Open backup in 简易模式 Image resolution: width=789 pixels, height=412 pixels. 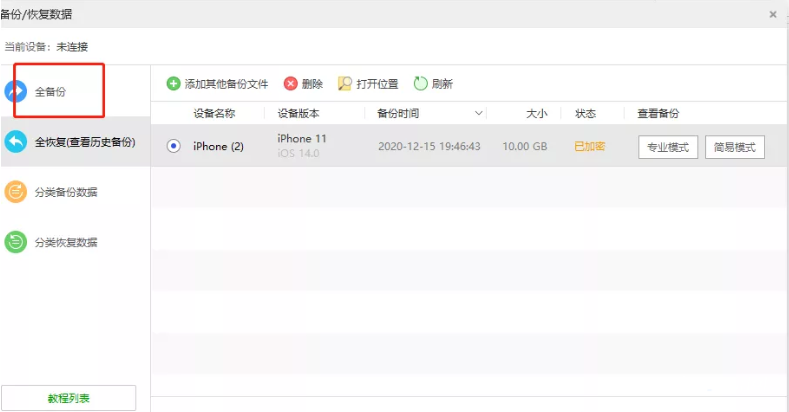point(735,147)
